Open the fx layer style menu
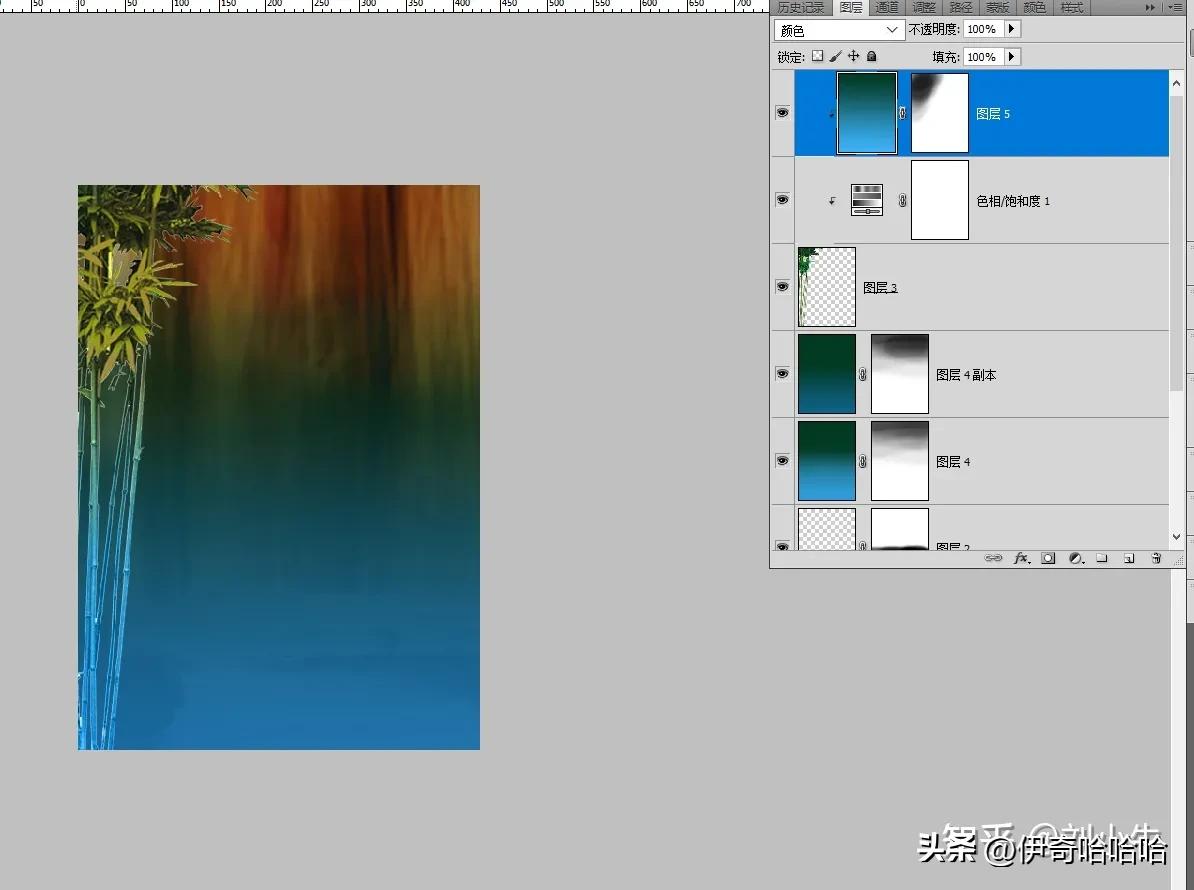Image resolution: width=1194 pixels, height=890 pixels. tap(1021, 558)
